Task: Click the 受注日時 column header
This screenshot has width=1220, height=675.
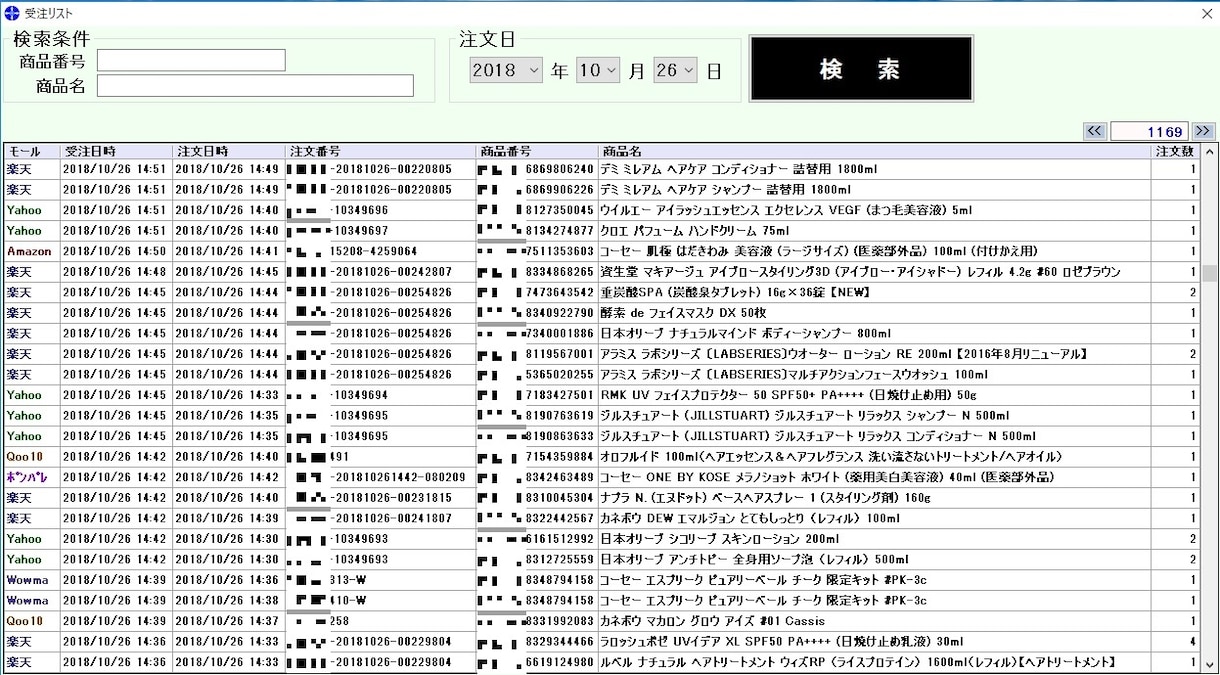Action: pyautogui.click(x=116, y=151)
